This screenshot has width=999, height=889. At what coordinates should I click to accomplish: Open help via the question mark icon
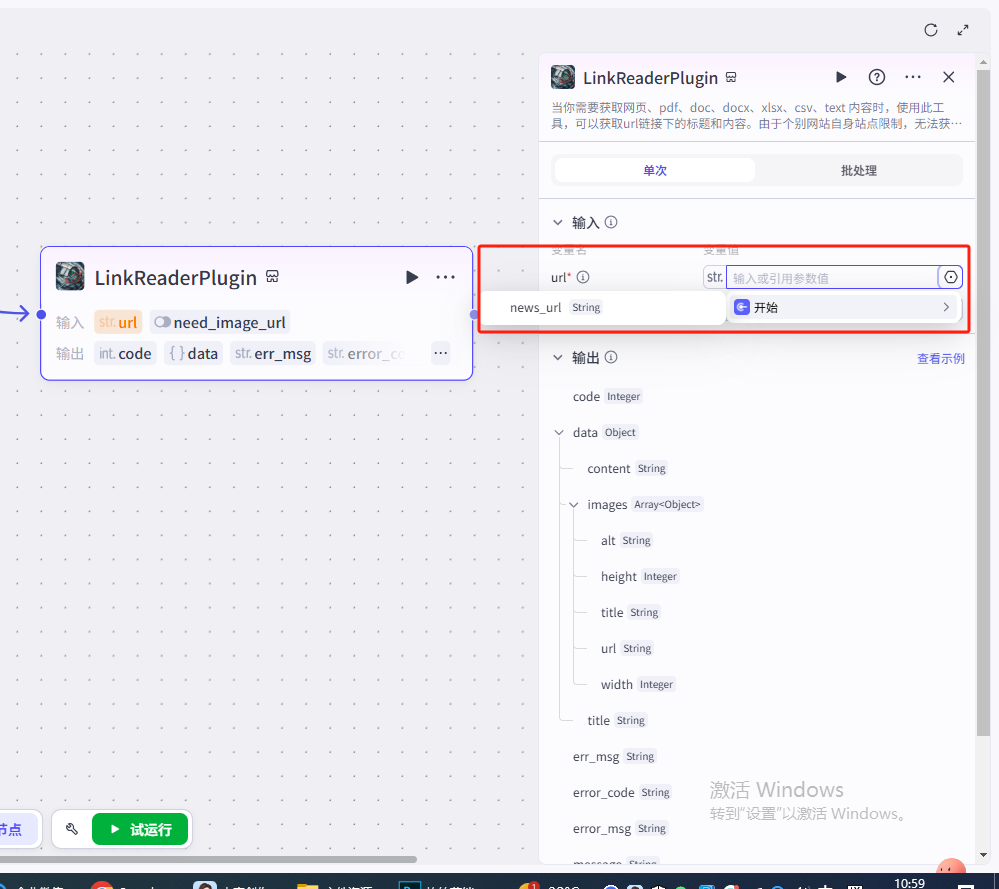point(877,77)
